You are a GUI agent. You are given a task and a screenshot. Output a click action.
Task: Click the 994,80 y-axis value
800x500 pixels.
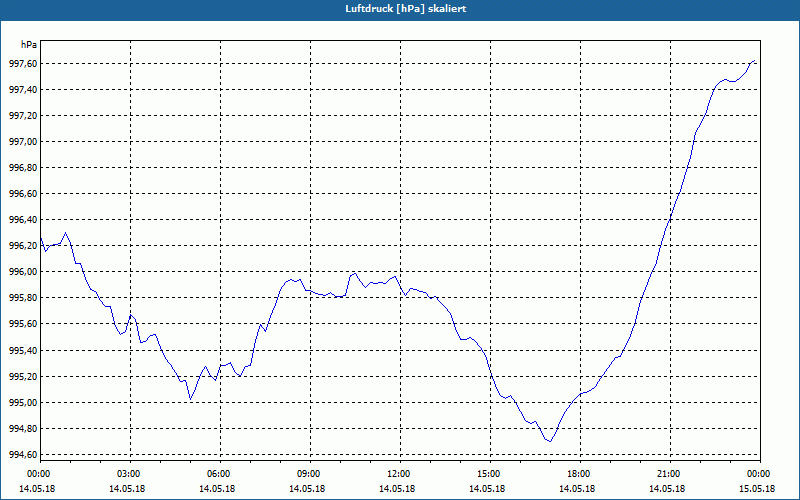(x=24, y=429)
